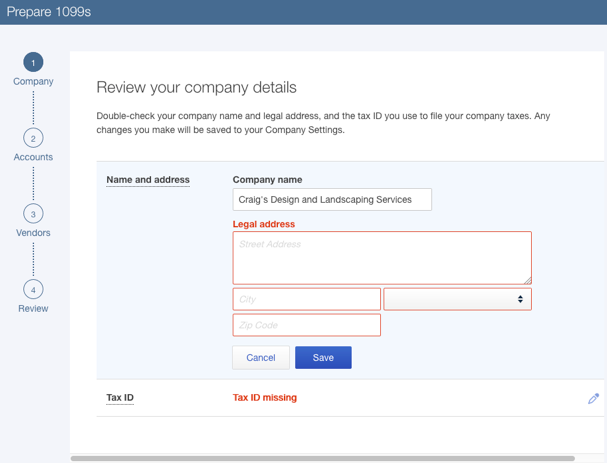Select step 2 Accounts circle
The width and height of the screenshot is (607, 463).
33,138
